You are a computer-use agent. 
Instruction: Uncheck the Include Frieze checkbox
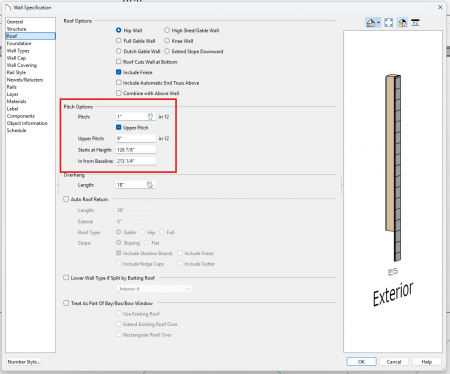119,72
